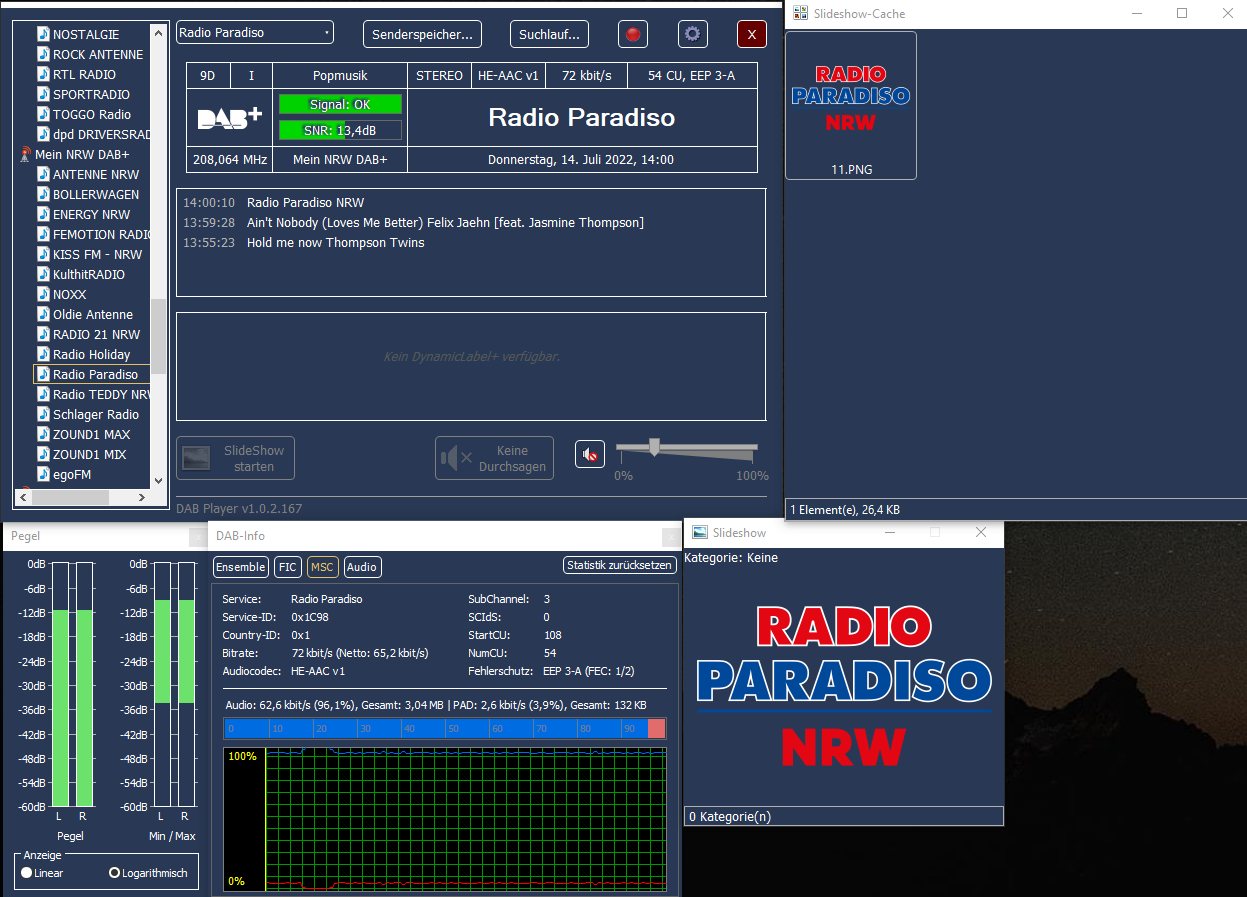Image resolution: width=1247 pixels, height=897 pixels.
Task: Mute audio with the speaker icon
Action: pos(590,455)
